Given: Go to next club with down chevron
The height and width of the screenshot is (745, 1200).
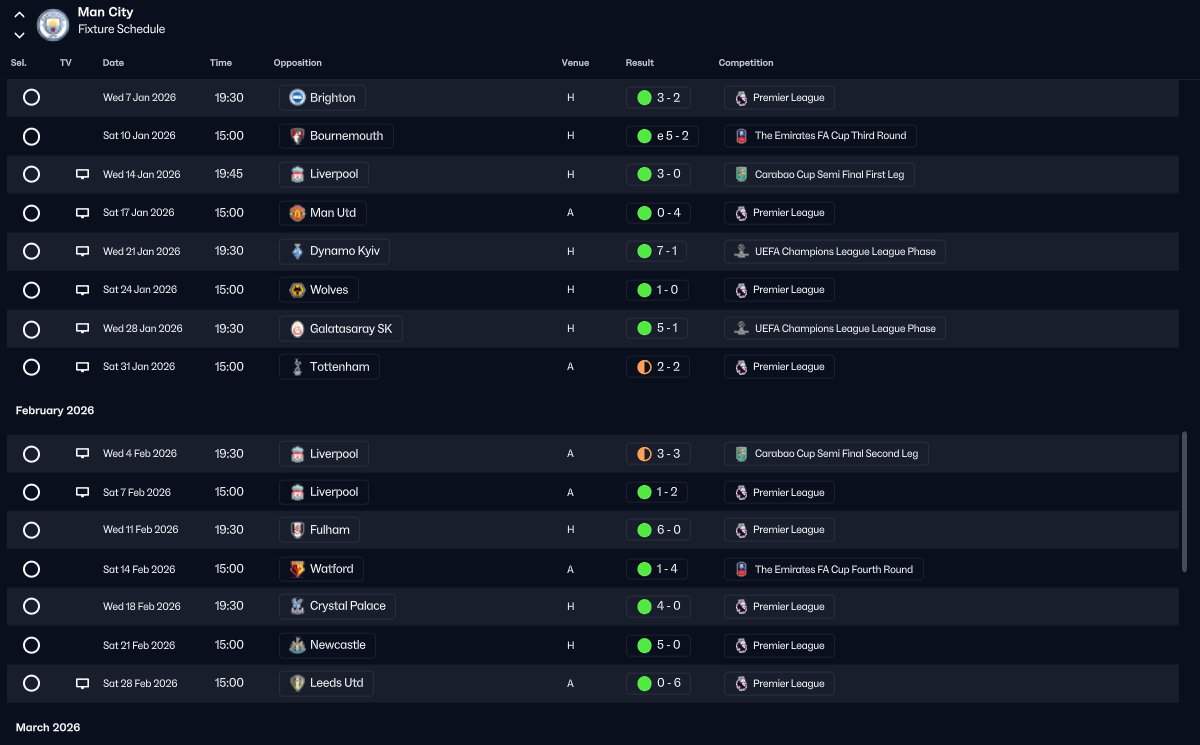Looking at the screenshot, I should pos(19,34).
